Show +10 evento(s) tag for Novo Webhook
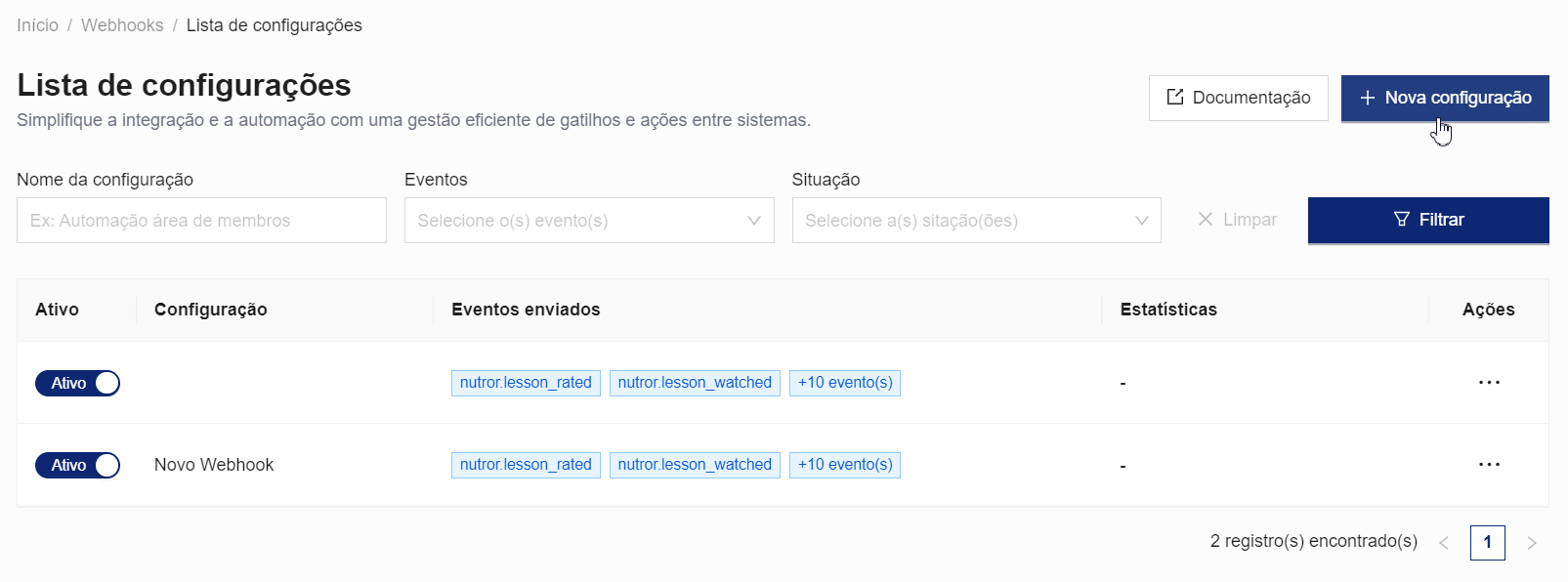 click(844, 465)
